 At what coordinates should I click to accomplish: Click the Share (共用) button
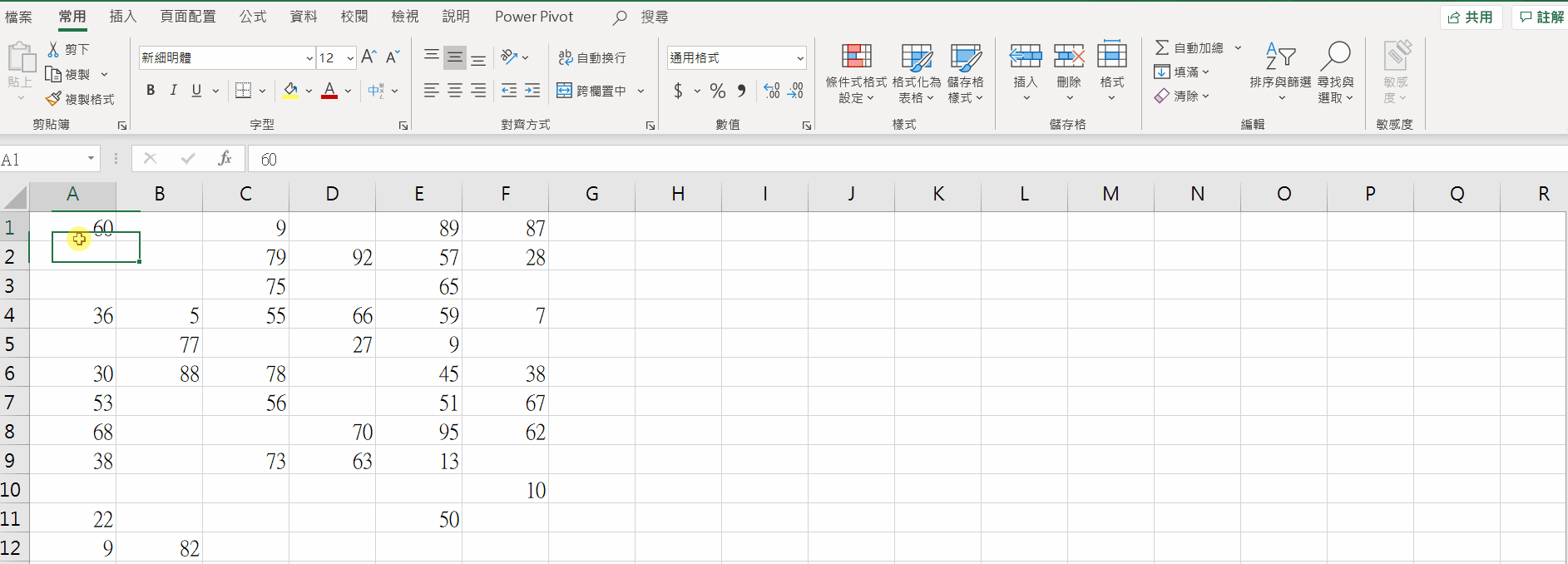click(x=1471, y=17)
